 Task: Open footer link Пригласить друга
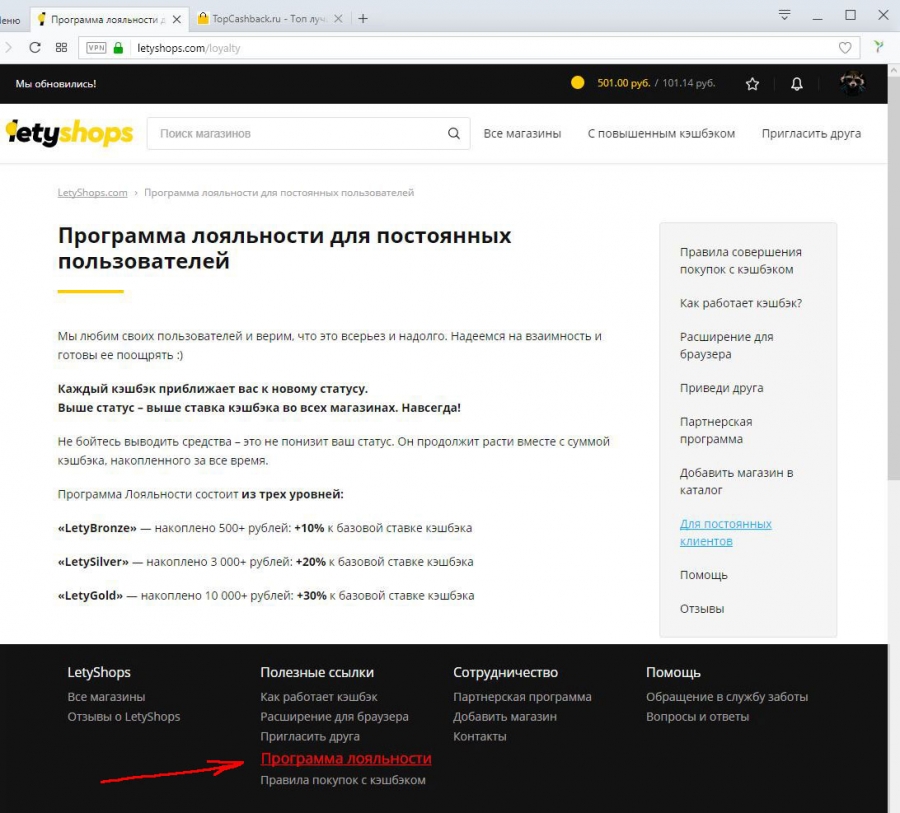[310, 736]
